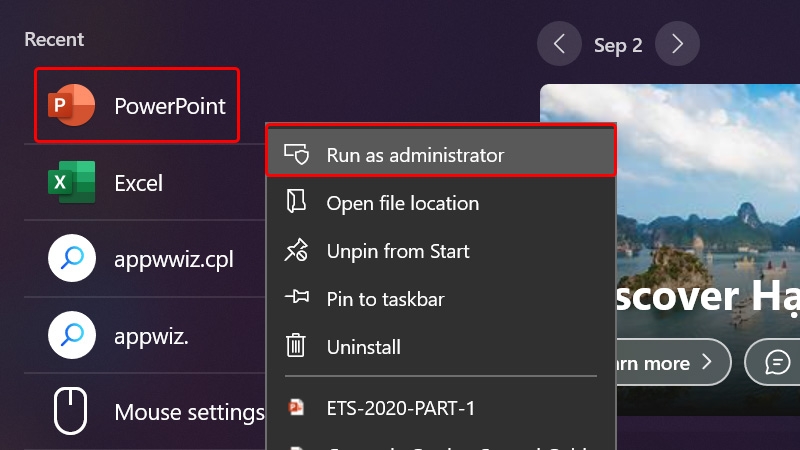
Task: Click the pin icon beside Pin to taskbar
Action: (x=297, y=296)
